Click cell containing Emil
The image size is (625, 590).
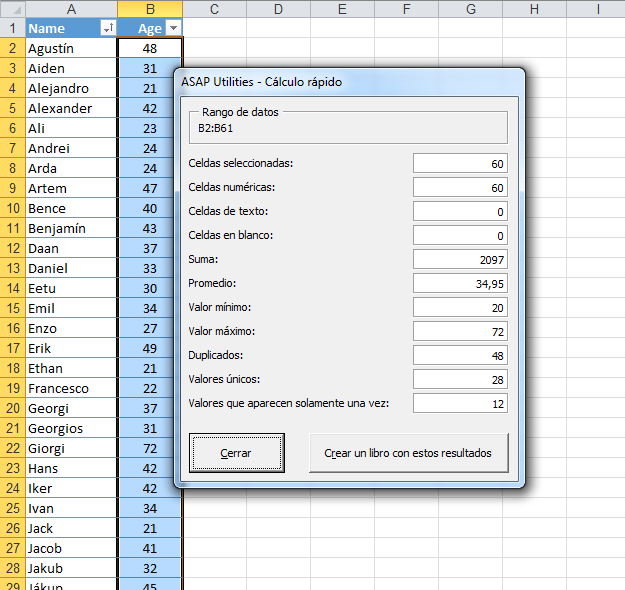click(x=71, y=308)
